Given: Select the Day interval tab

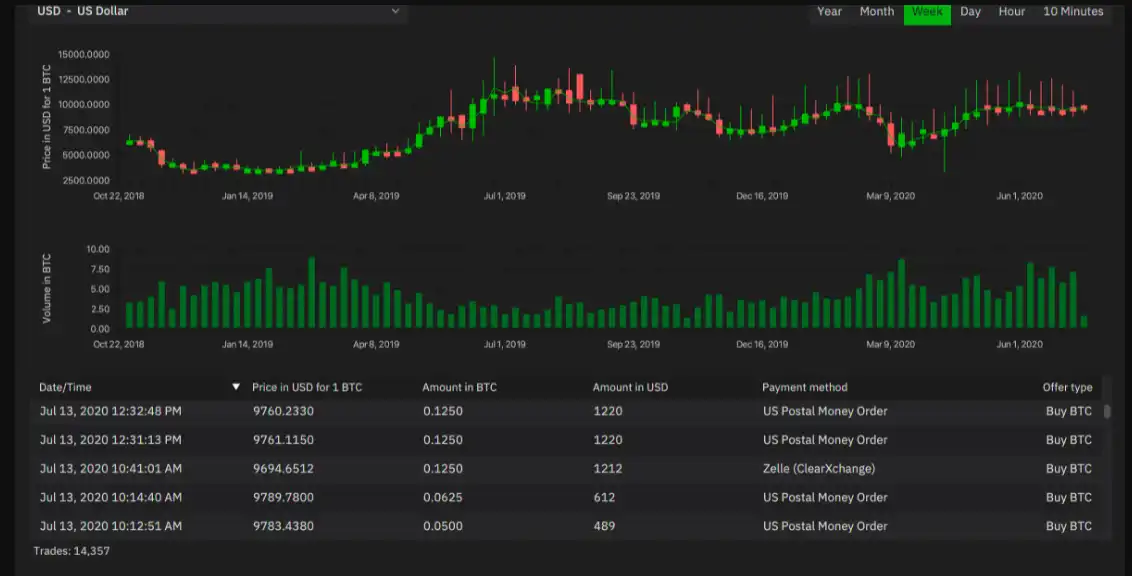Looking at the screenshot, I should click(x=970, y=12).
